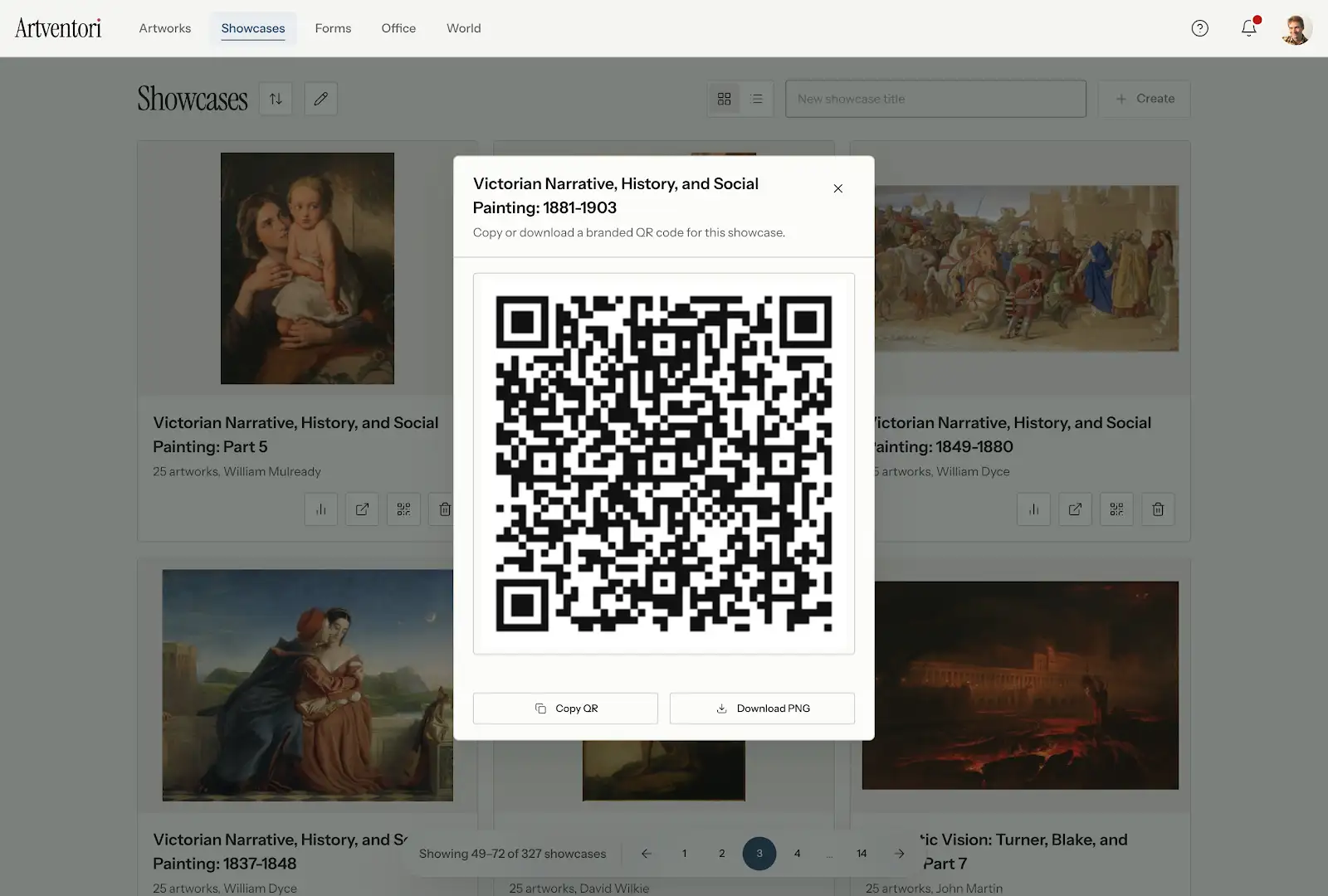Open the Forms menu
Screen dimensions: 1328x896
[x=333, y=28]
